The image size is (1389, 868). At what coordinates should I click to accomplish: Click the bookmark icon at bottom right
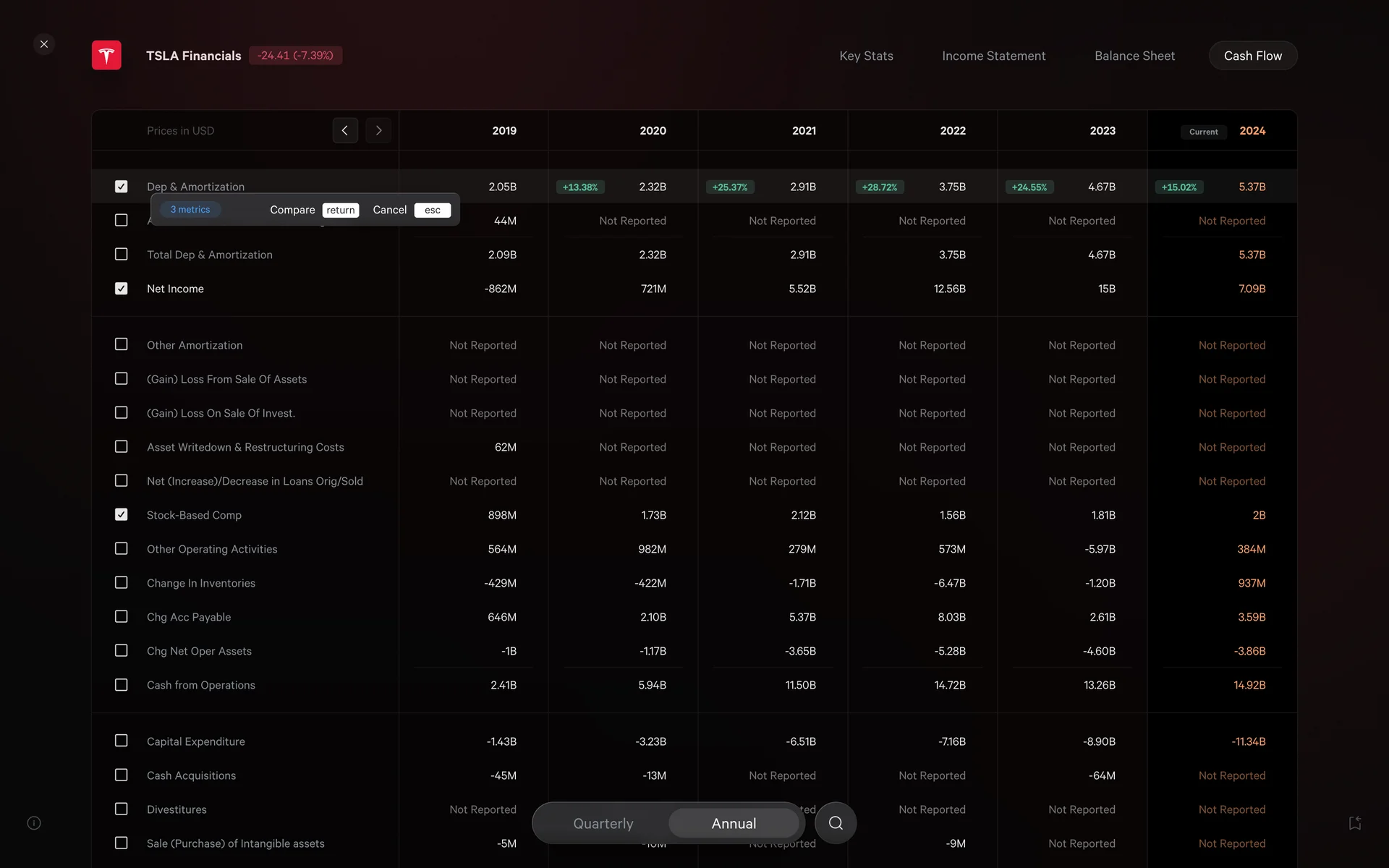coord(1355,823)
